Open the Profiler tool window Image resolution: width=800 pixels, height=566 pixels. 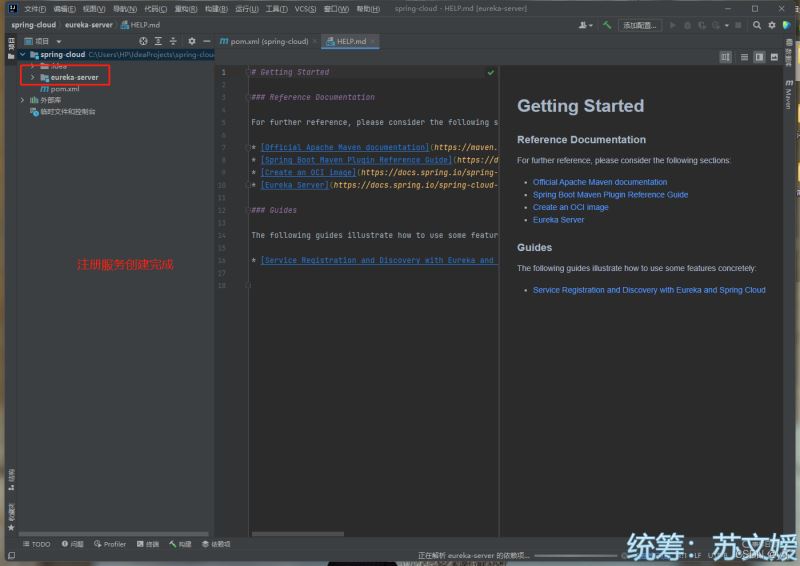click(110, 544)
